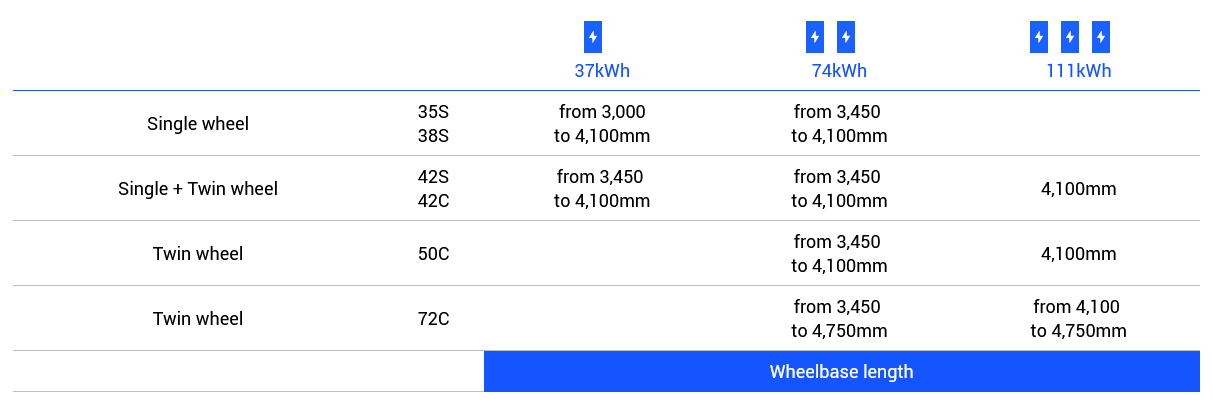Select the Single + Twin wheel row label
This screenshot has height=404, width=1213.
198,189
